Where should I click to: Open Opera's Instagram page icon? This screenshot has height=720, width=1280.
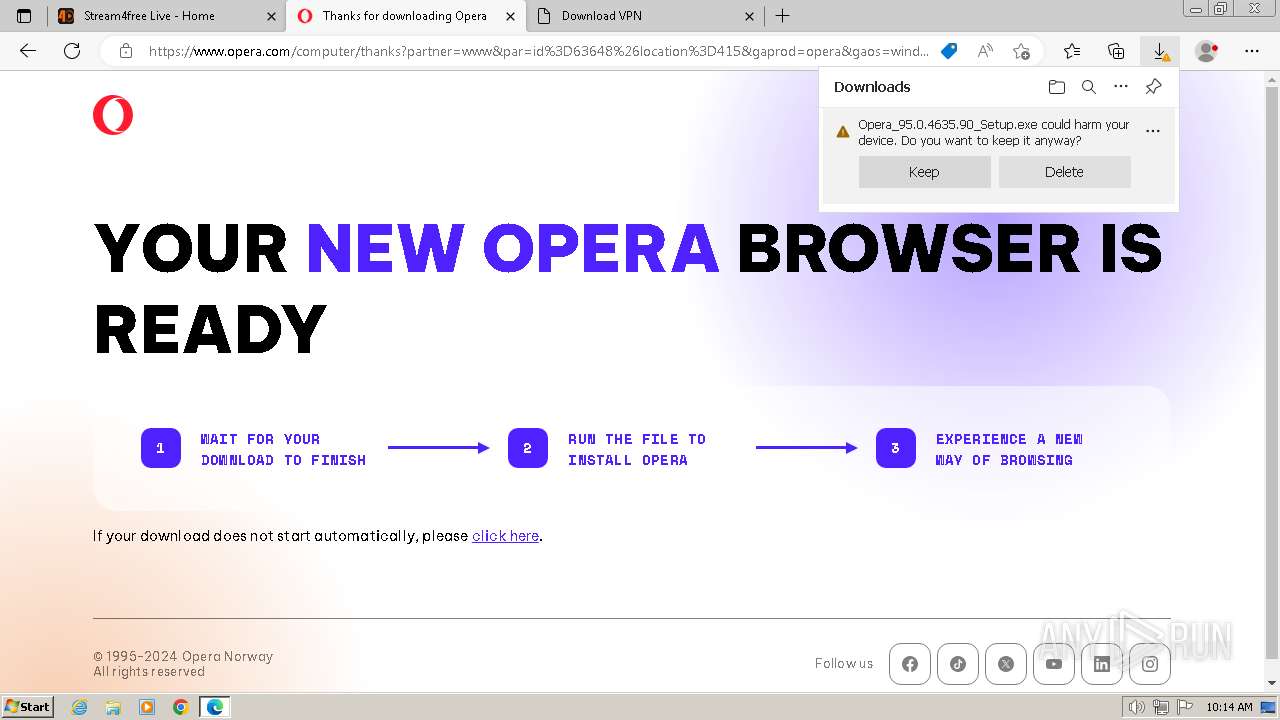(x=1150, y=664)
